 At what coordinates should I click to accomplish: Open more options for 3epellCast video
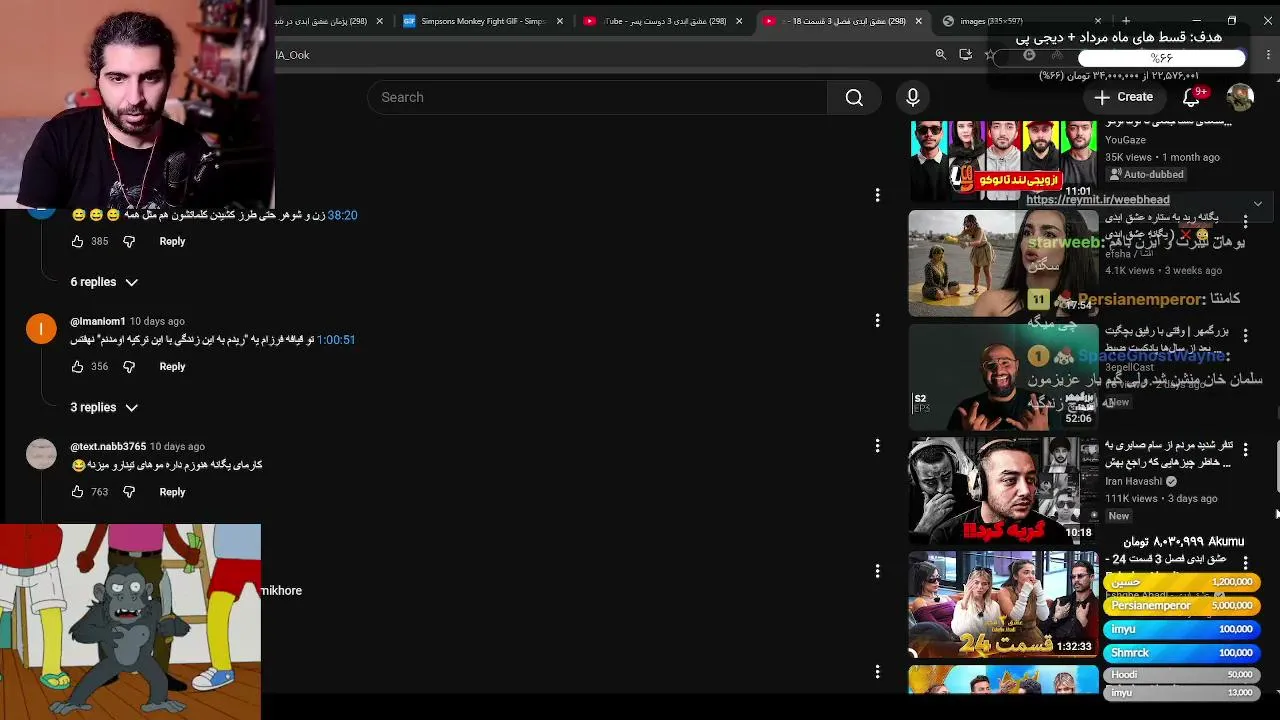[1245, 336]
